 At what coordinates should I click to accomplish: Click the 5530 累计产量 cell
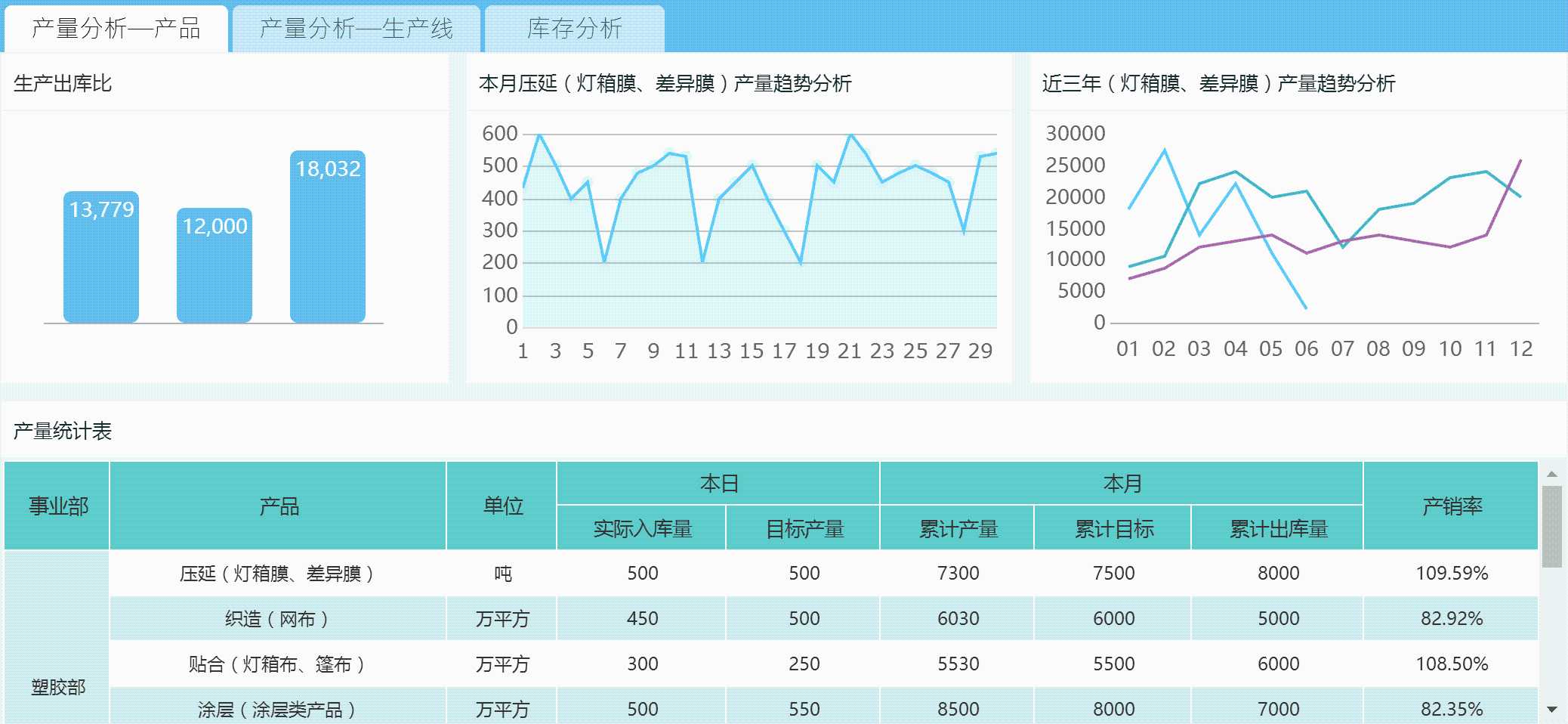click(958, 664)
